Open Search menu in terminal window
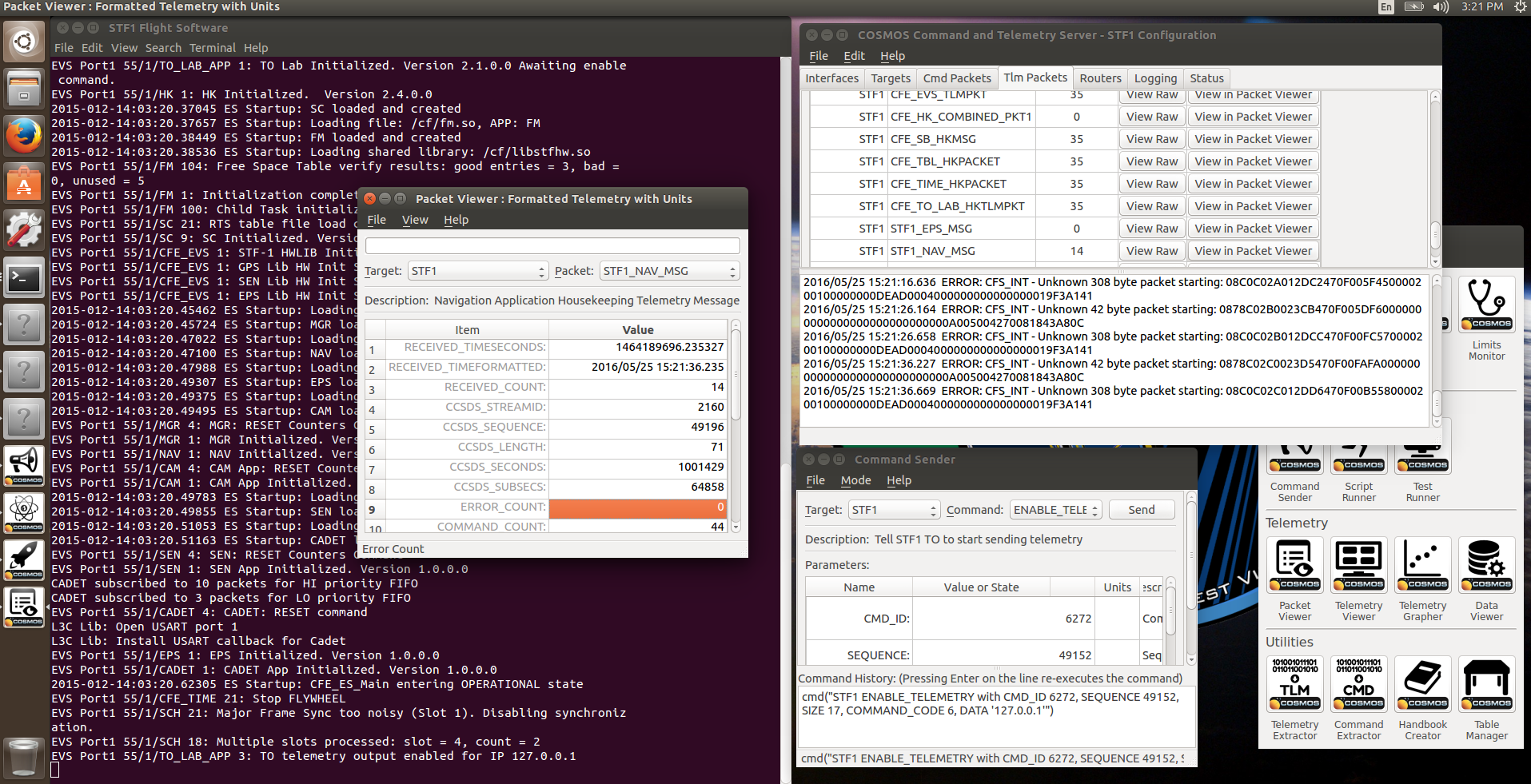This screenshot has width=1531, height=784. tap(163, 48)
